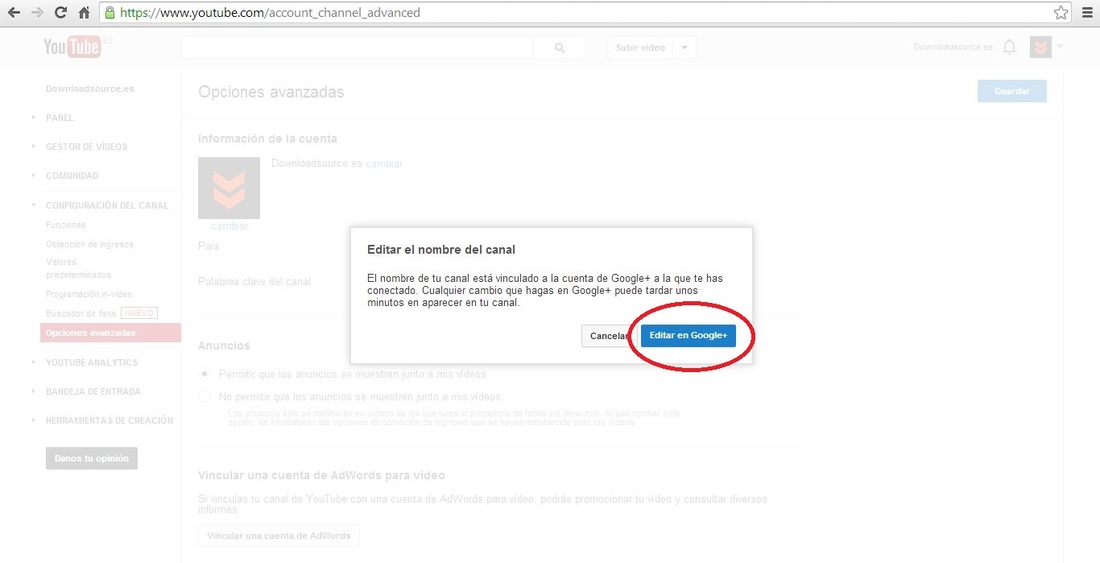Open the account dropdown arrow beside avatar
Screen dimensions: 1100x563
1059,47
